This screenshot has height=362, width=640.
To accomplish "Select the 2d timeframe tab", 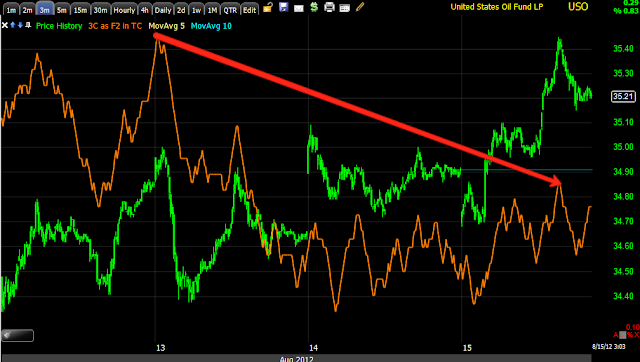I will point(181,10).
